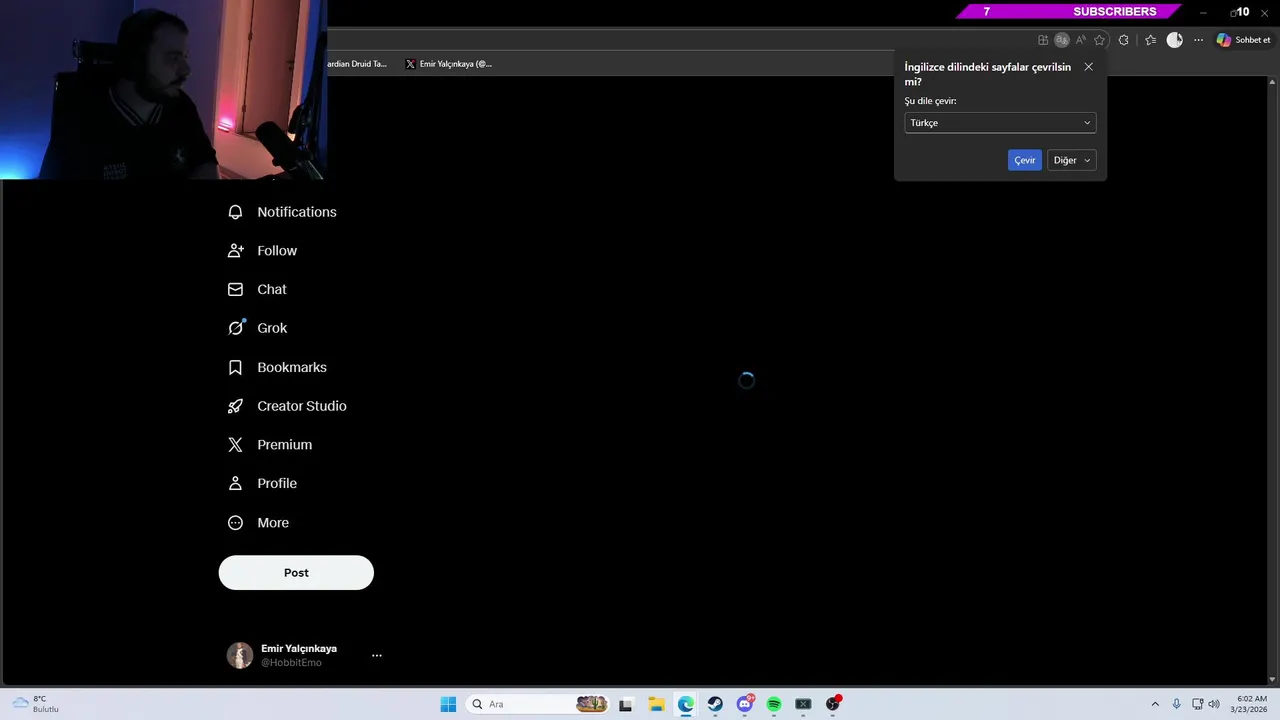1280x720 pixels.
Task: Open Spotify from the taskbar
Action: (774, 704)
